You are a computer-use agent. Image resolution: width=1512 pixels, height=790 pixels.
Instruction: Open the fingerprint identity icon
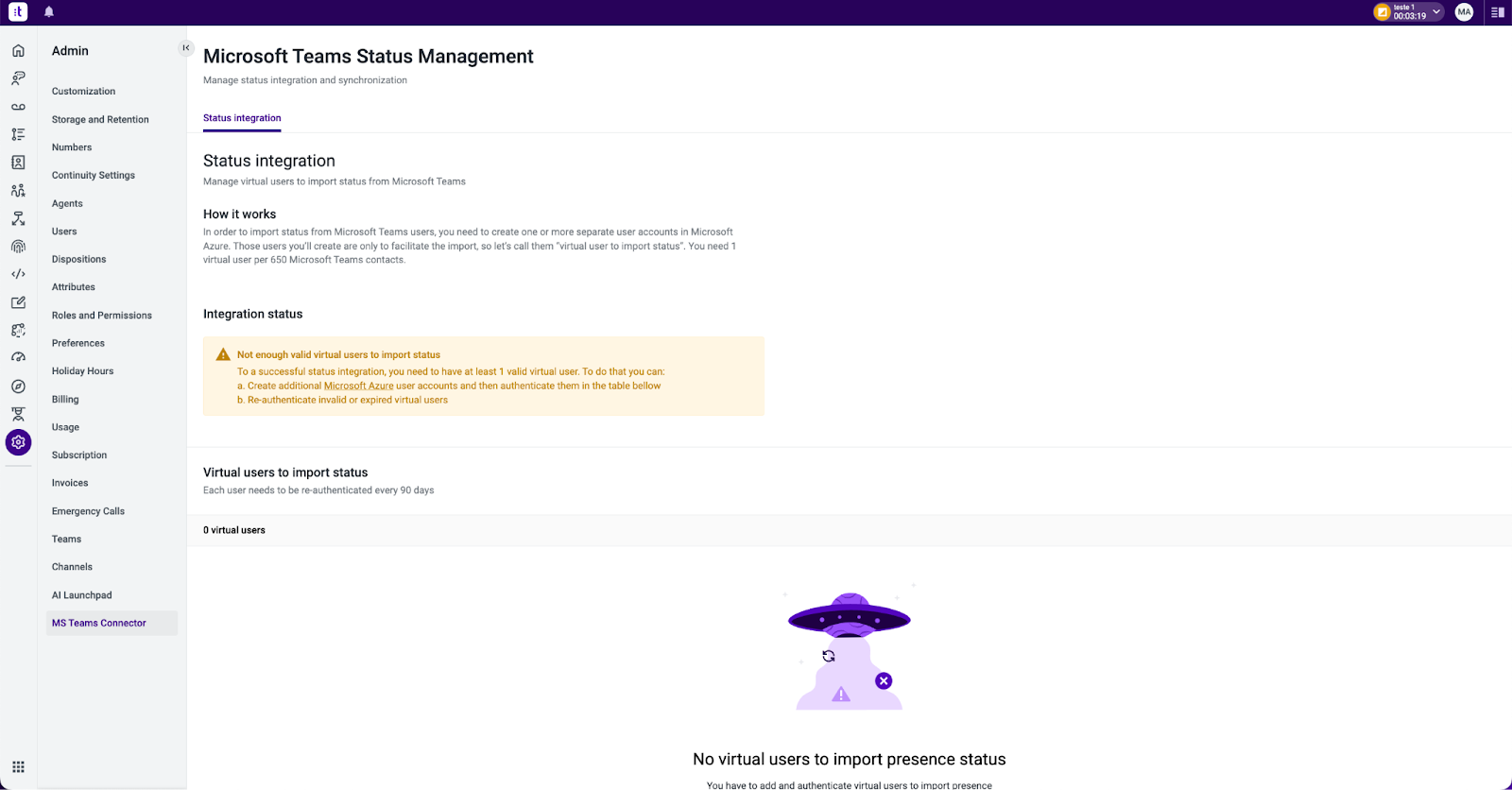click(x=18, y=247)
